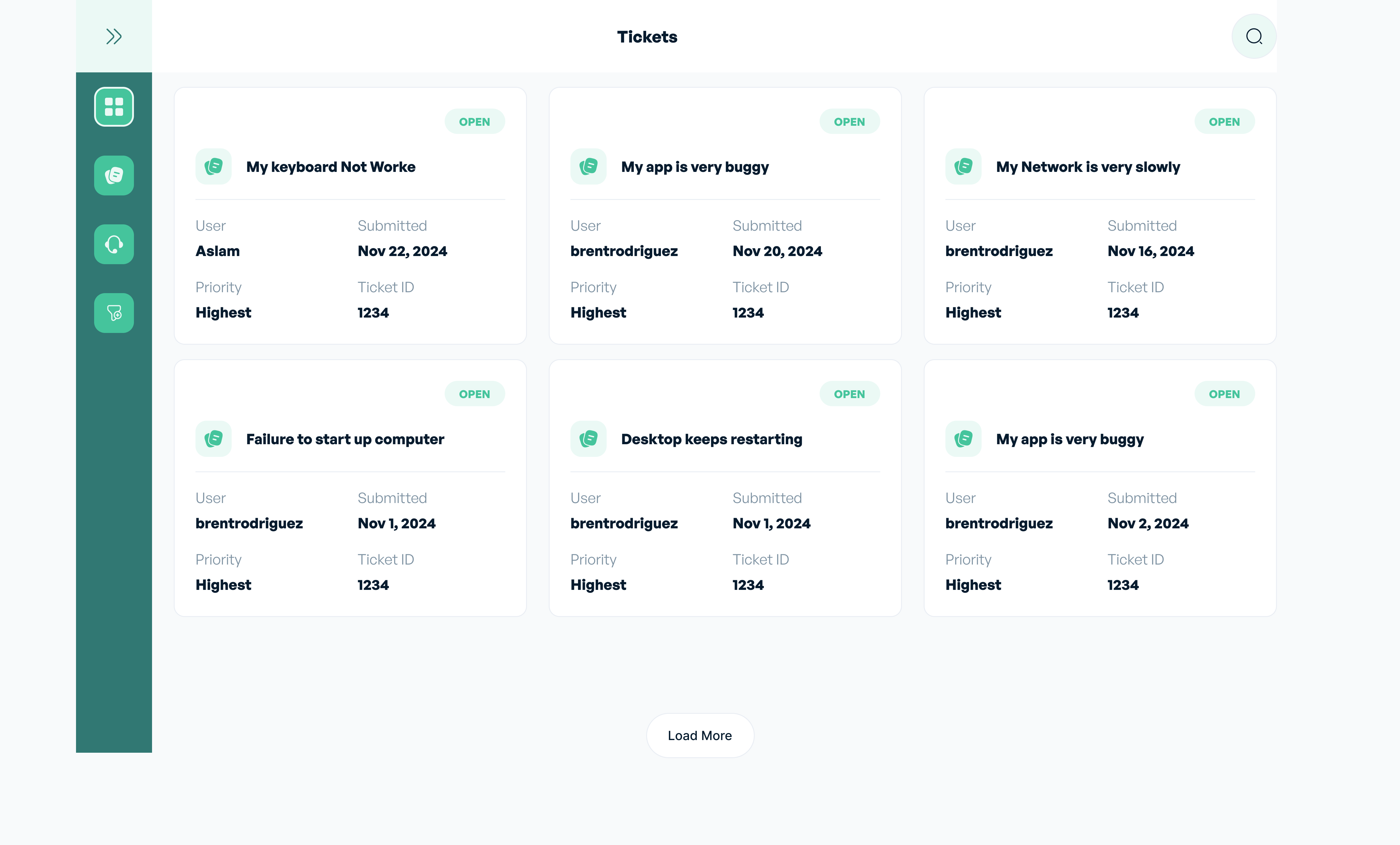Click the Load More button
The height and width of the screenshot is (845, 1400).
pyautogui.click(x=700, y=735)
